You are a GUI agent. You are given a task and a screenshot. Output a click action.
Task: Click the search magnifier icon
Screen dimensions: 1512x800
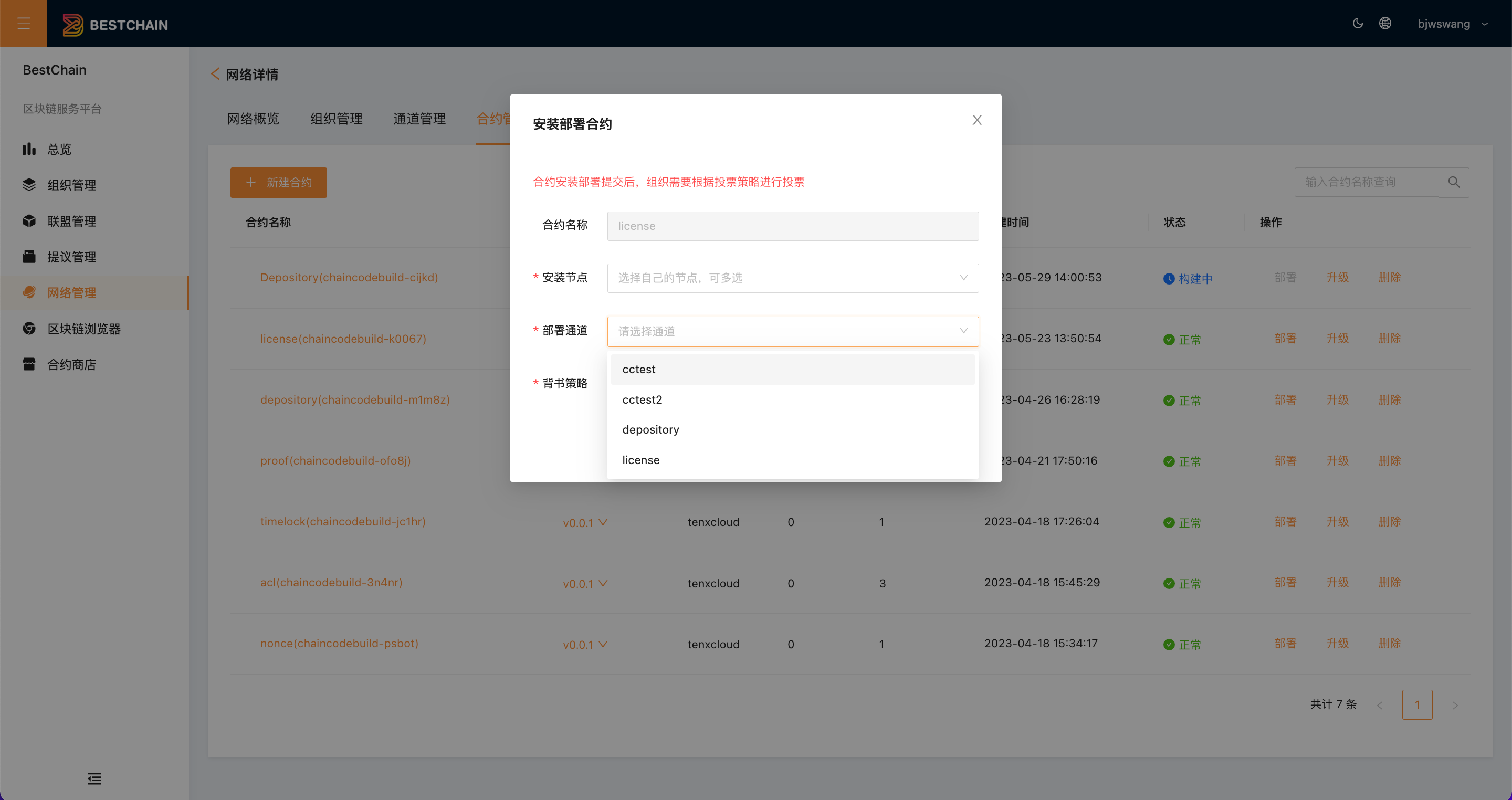pos(1454,182)
